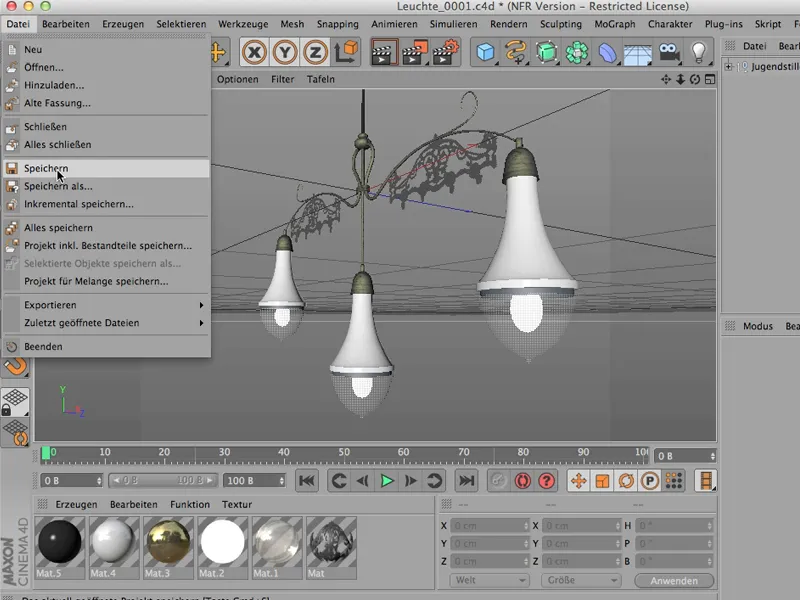This screenshot has height=600, width=800.
Task: Click Beenden to quit application
Action: 106,346
